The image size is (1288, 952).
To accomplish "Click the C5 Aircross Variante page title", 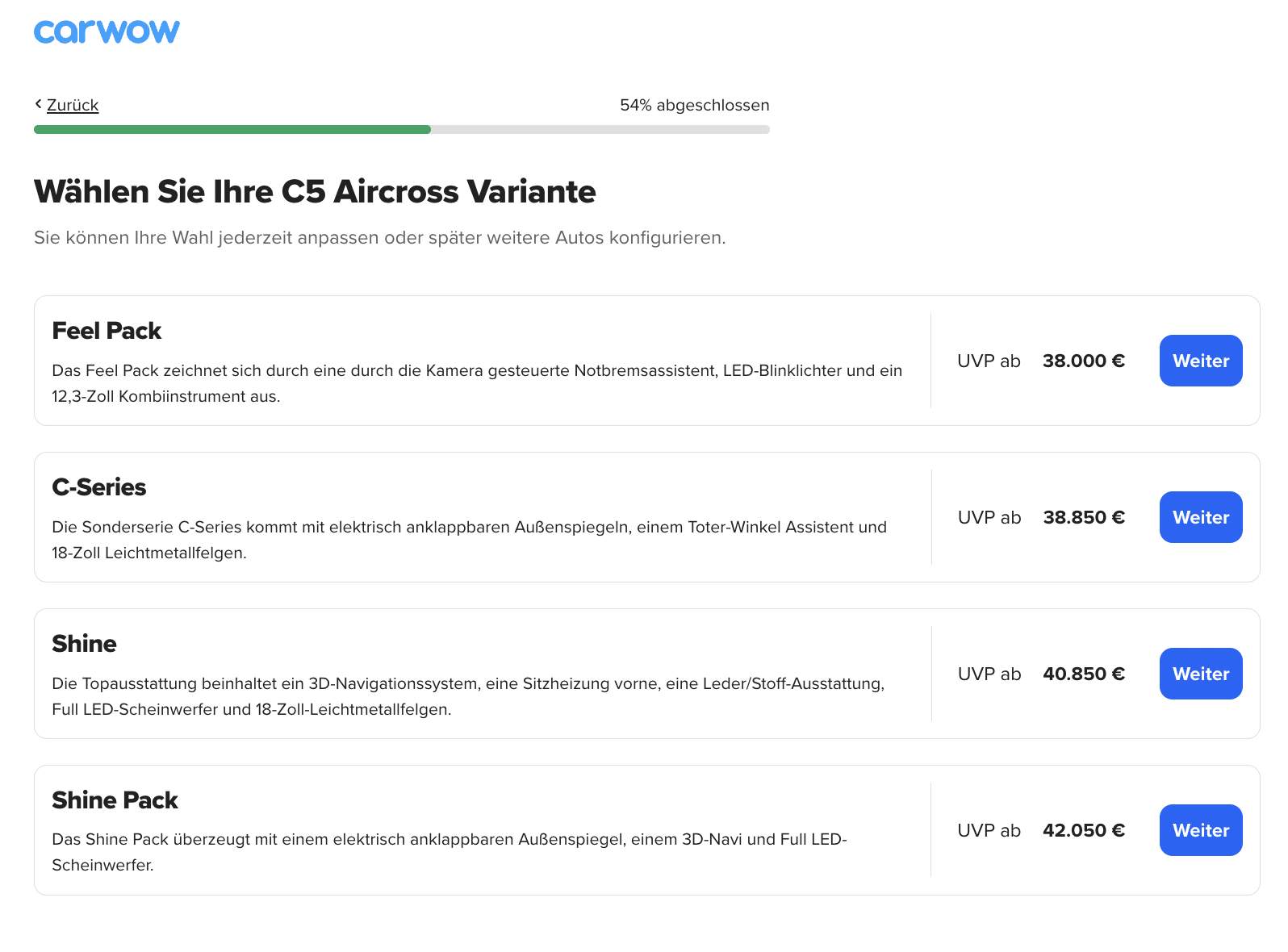I will [315, 192].
